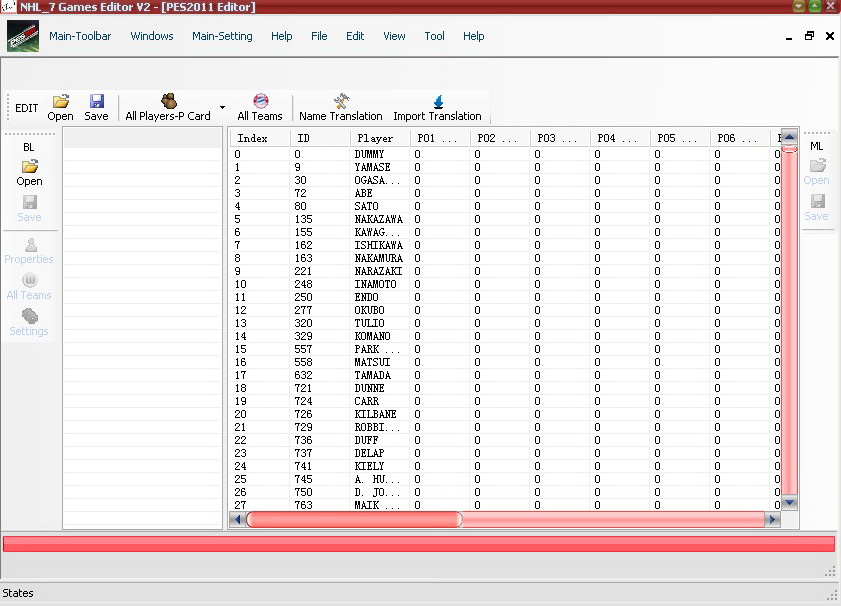The height and width of the screenshot is (606, 841).
Task: Select player DUNNE row
Action: pyautogui.click(x=505, y=388)
